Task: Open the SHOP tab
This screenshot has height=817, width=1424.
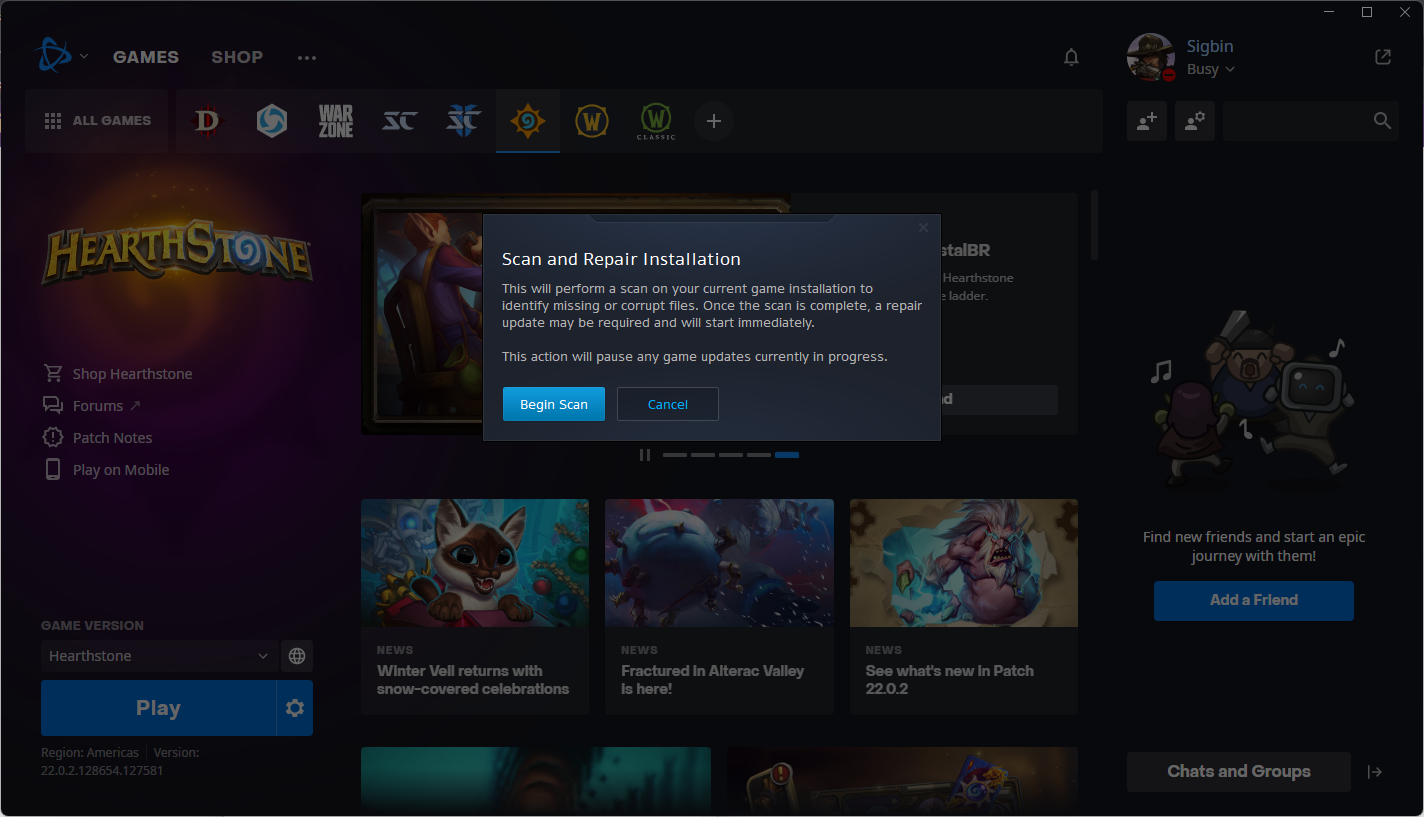Action: pos(237,57)
